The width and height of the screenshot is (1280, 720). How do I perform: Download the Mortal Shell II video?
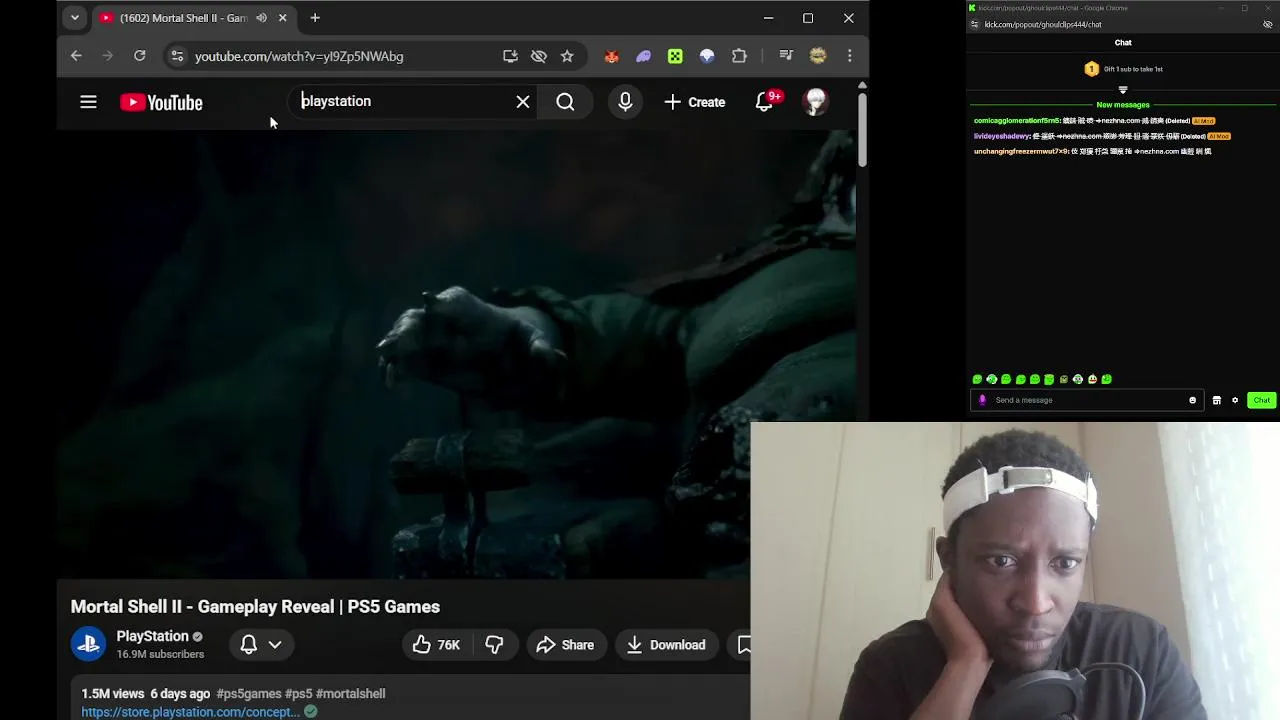tap(666, 645)
